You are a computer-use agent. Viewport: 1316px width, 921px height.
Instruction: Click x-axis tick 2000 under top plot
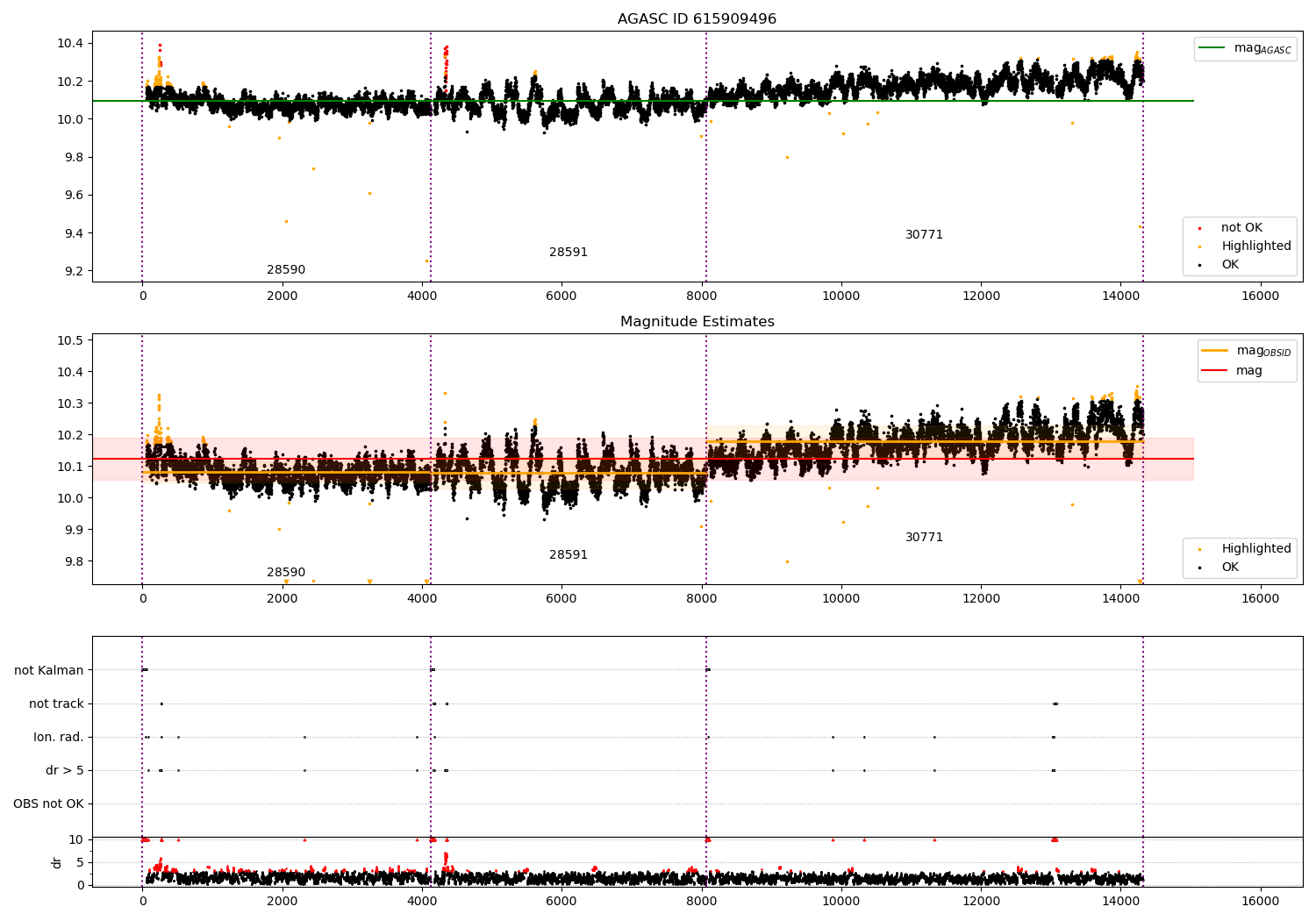tap(282, 296)
